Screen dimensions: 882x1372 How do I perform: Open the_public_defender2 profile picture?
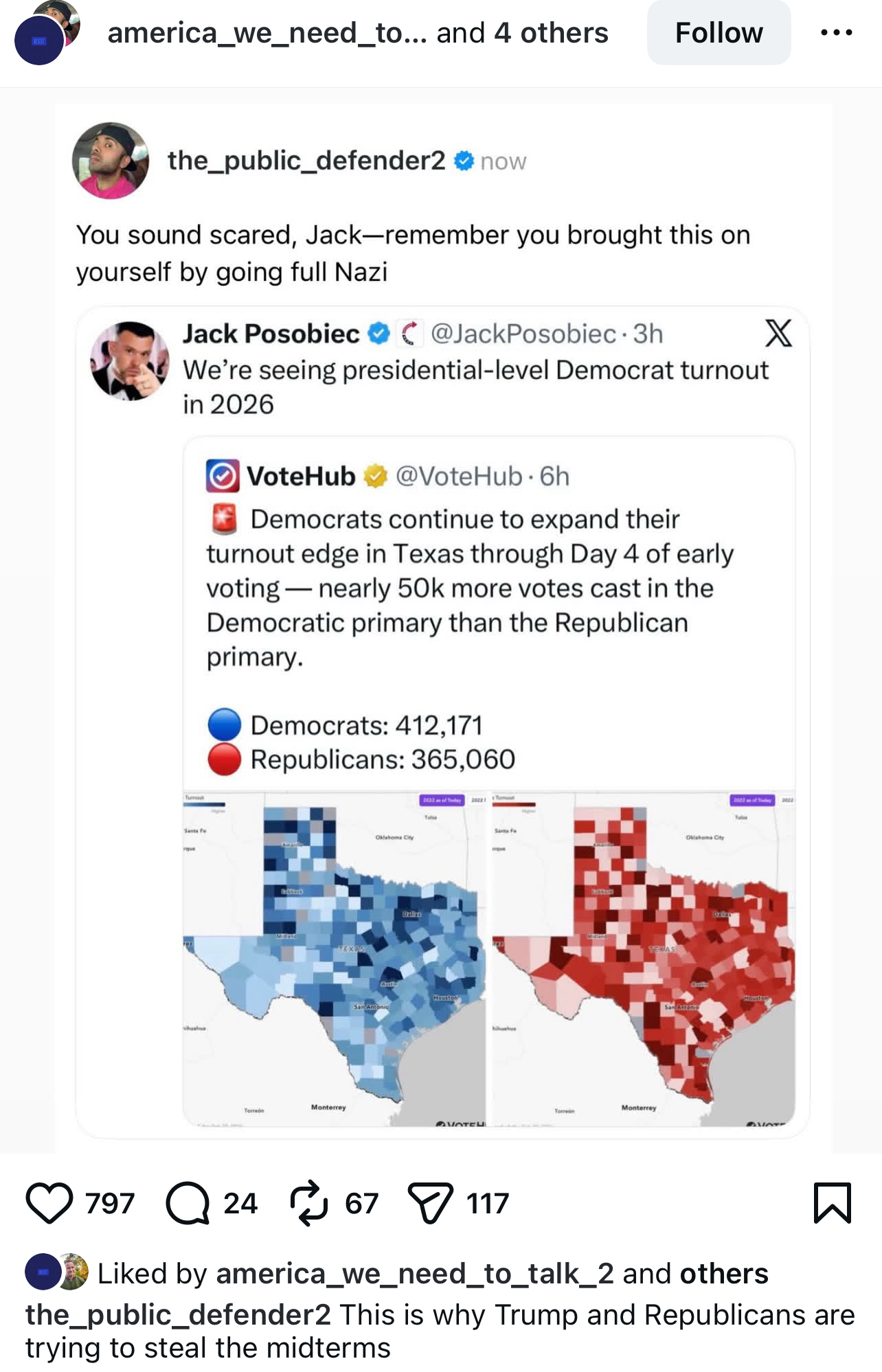[111, 161]
